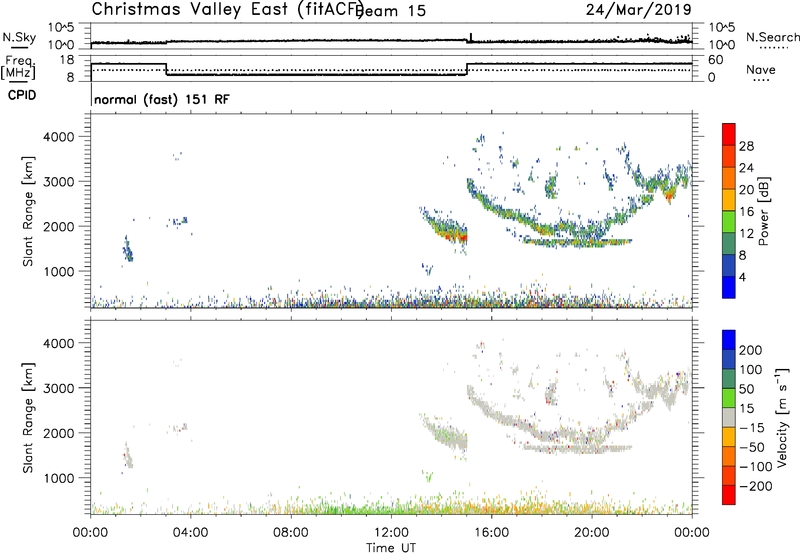
Task: Click the 'Freq. [MHz]' axis label
Action: pyautogui.click(x=19, y=67)
